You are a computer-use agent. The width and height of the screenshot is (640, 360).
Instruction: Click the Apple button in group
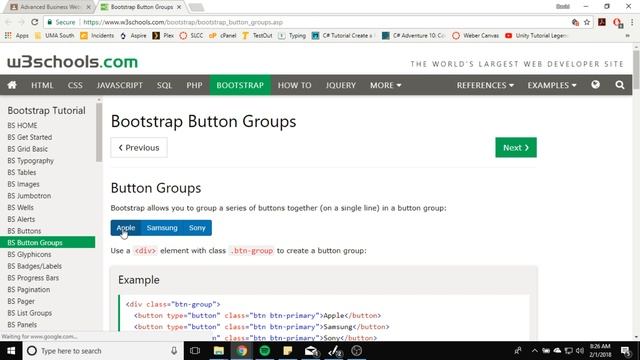126,228
